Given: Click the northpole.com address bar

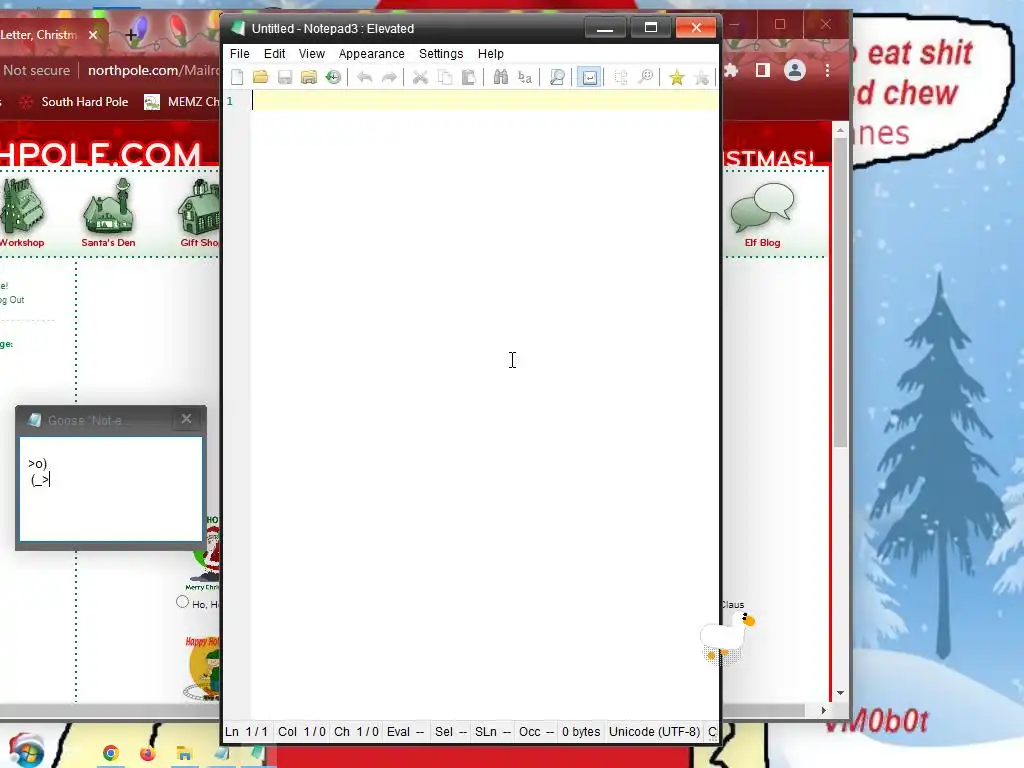Looking at the screenshot, I should pyautogui.click(x=153, y=70).
